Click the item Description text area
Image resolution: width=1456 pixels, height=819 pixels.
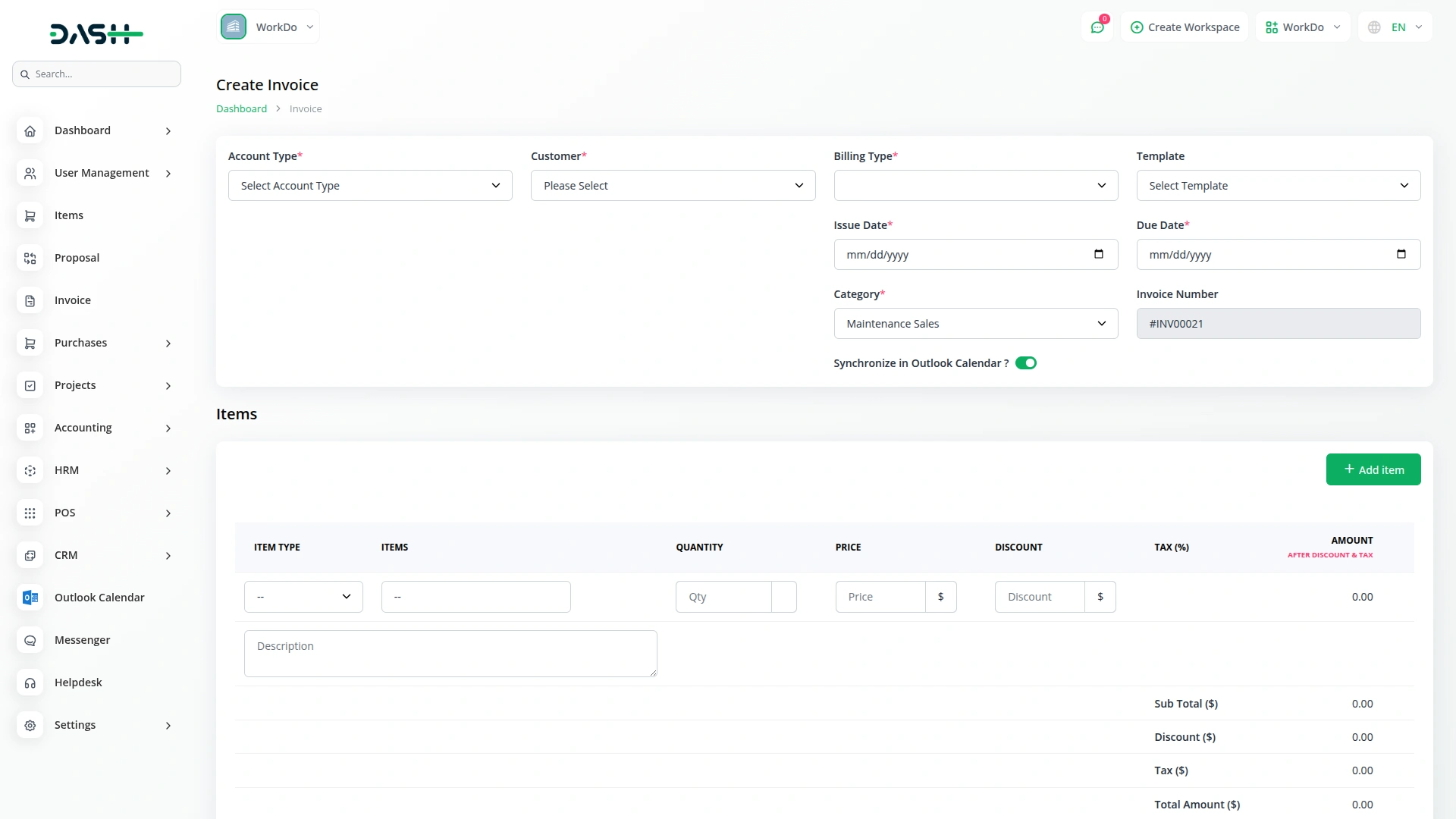(x=450, y=653)
